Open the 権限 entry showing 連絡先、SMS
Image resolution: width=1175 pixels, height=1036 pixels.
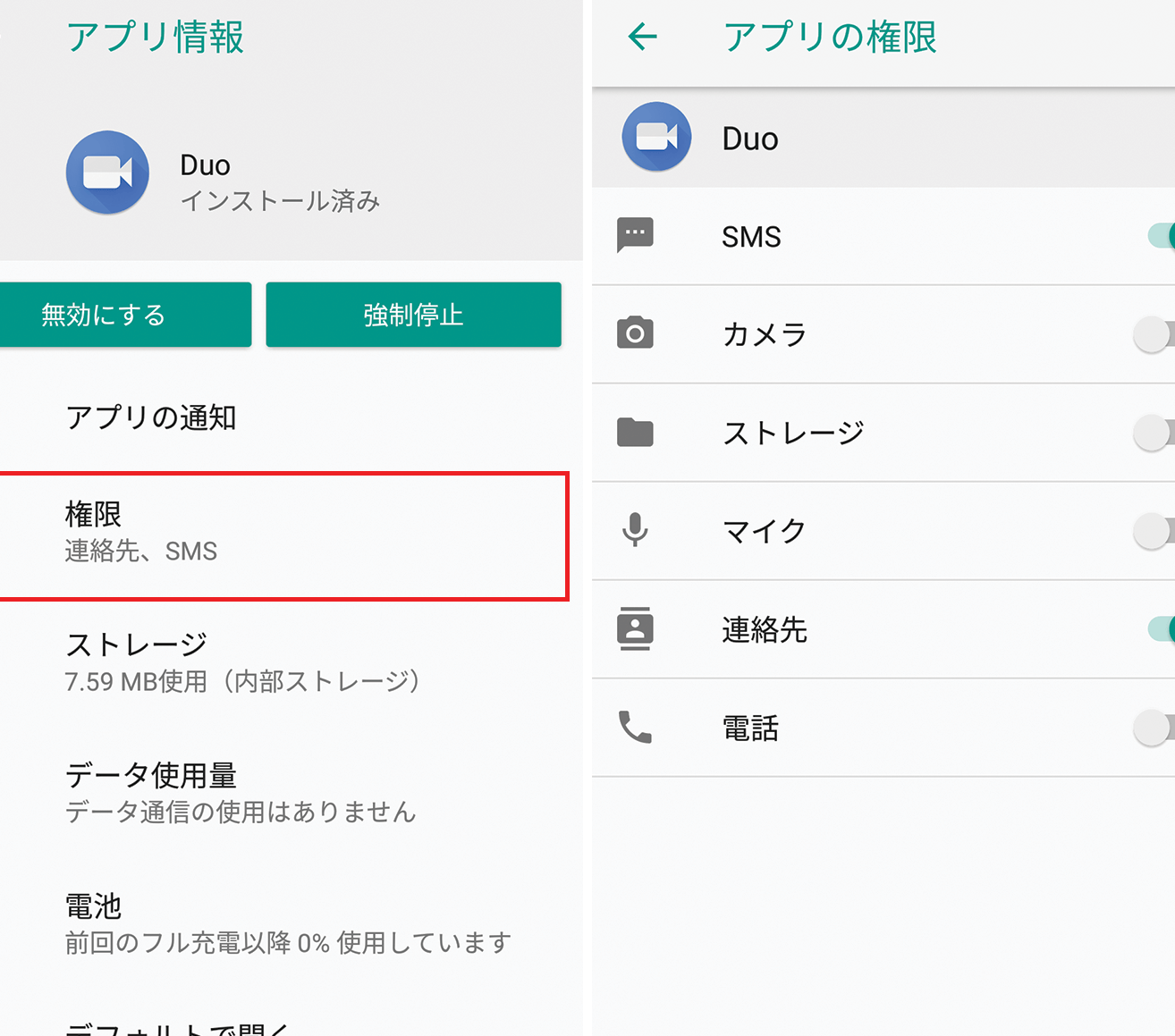click(x=284, y=536)
